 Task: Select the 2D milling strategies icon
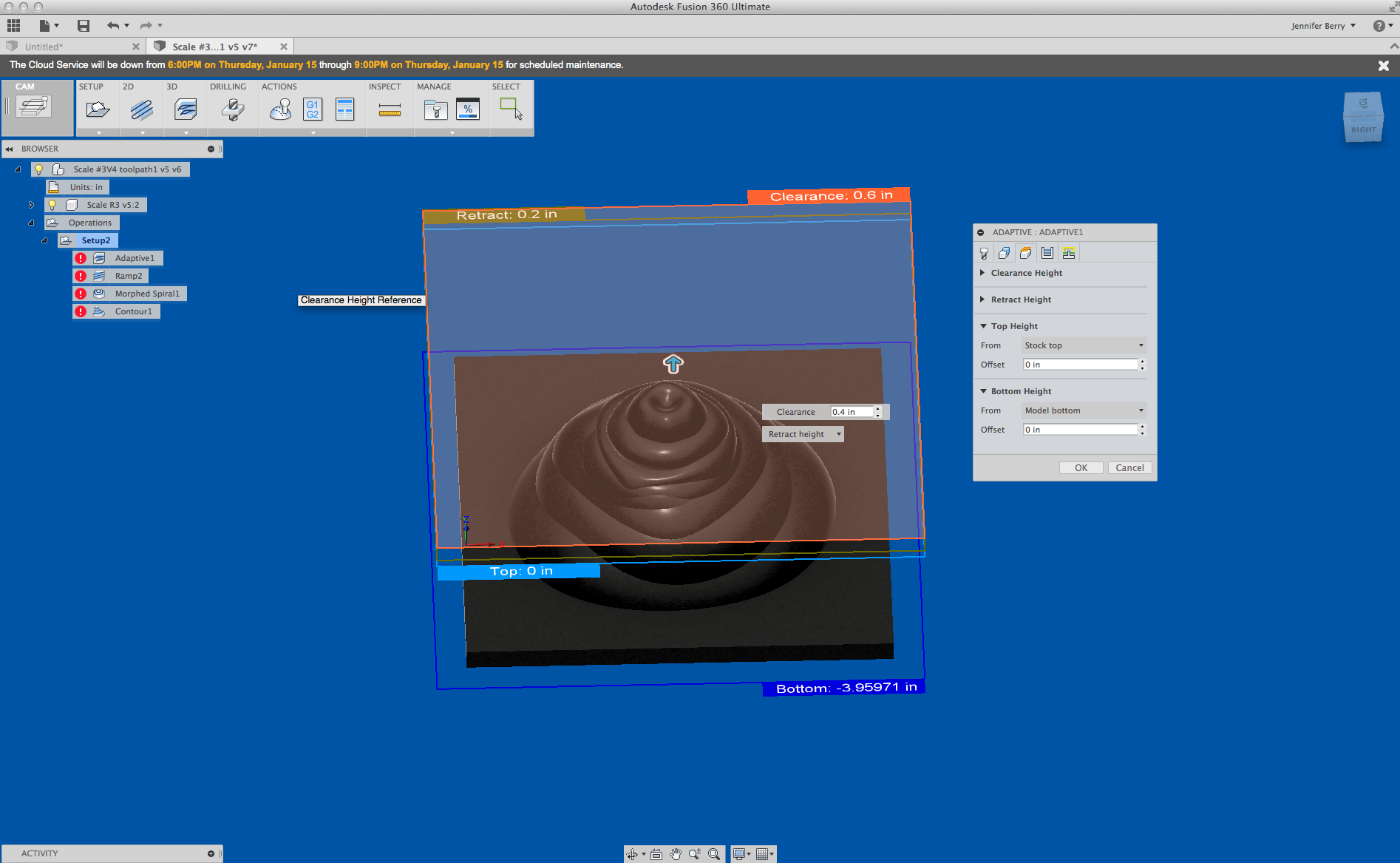click(140, 109)
